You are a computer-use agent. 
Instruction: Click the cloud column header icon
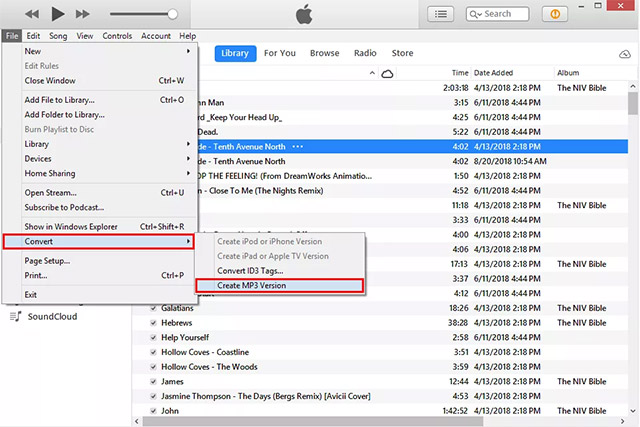point(387,73)
